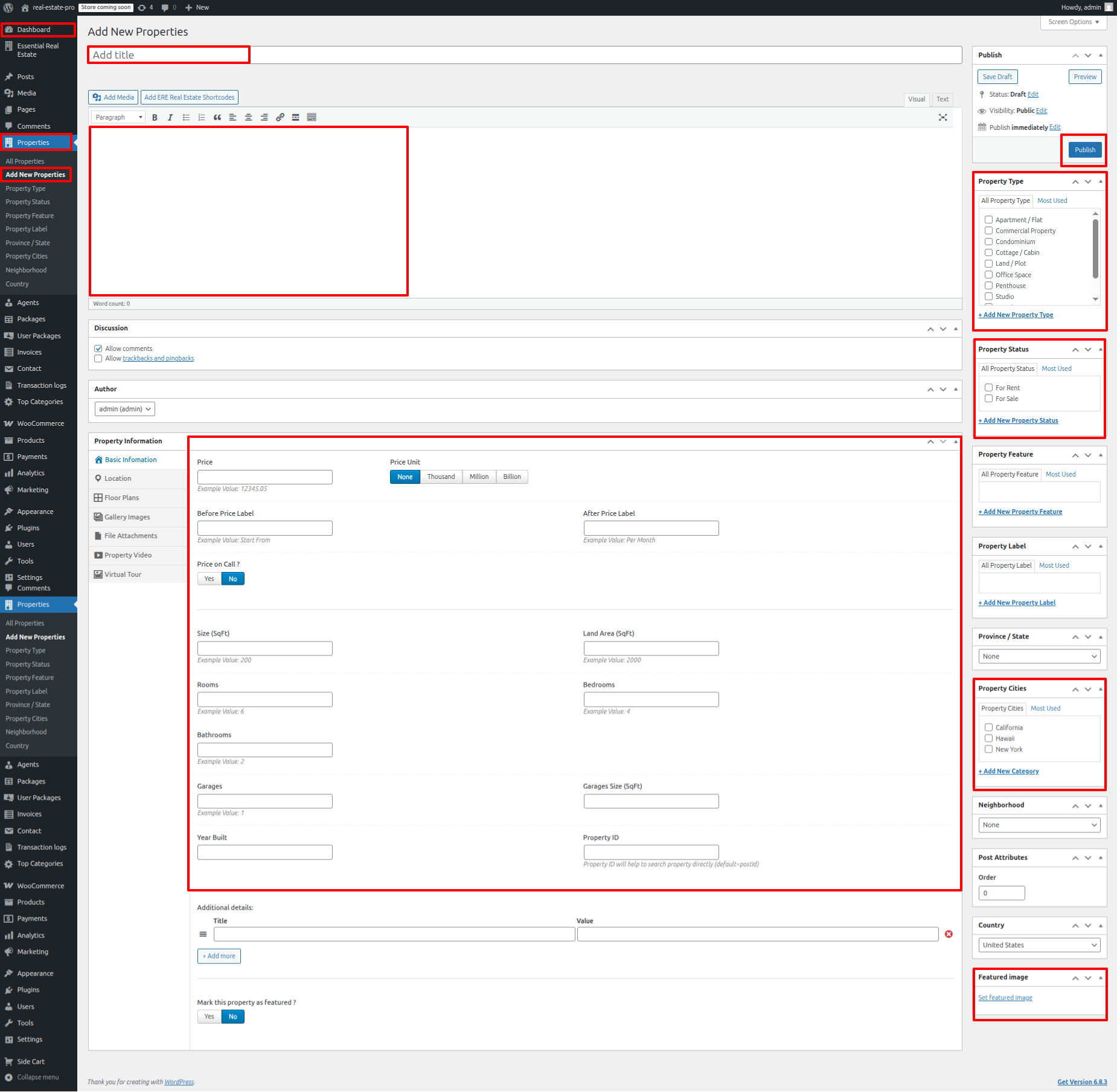Open the Paragraph format dropdown
Screen dimensions: 1117x1092
[x=118, y=118]
